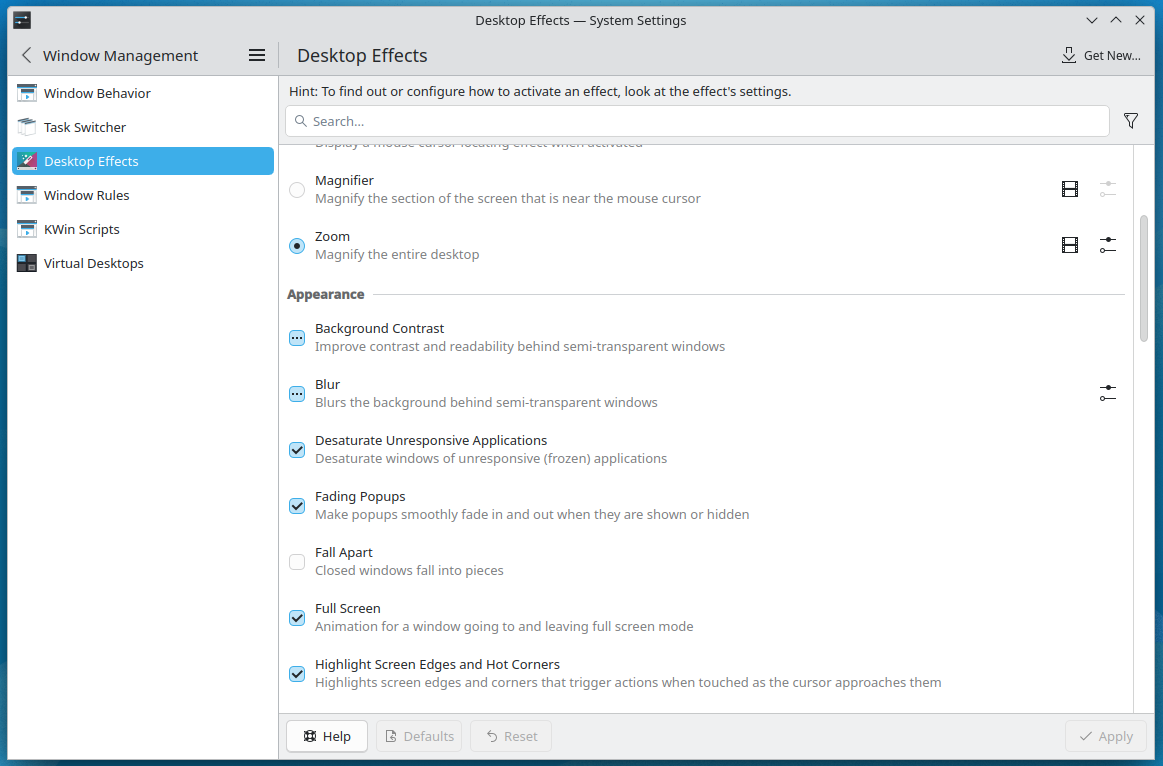Click the Task Switcher sidebar icon
1163x766 pixels.
click(27, 127)
